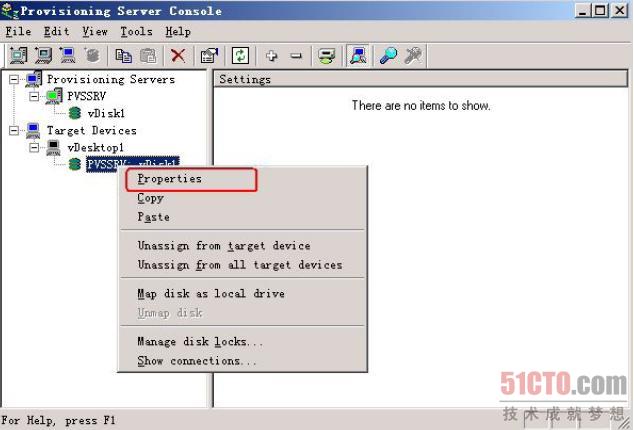Select Map disk as local drive
Screen dimensions: 634x430
coord(243,293)
